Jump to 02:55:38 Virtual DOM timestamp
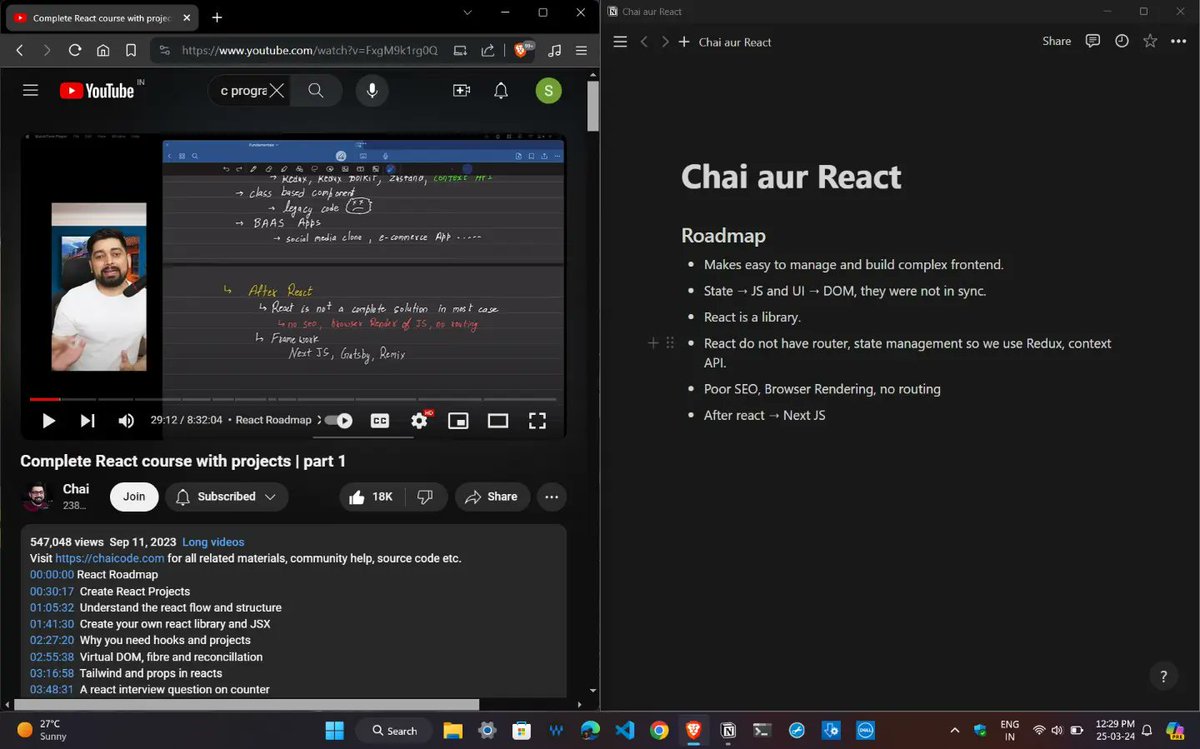 (x=52, y=657)
